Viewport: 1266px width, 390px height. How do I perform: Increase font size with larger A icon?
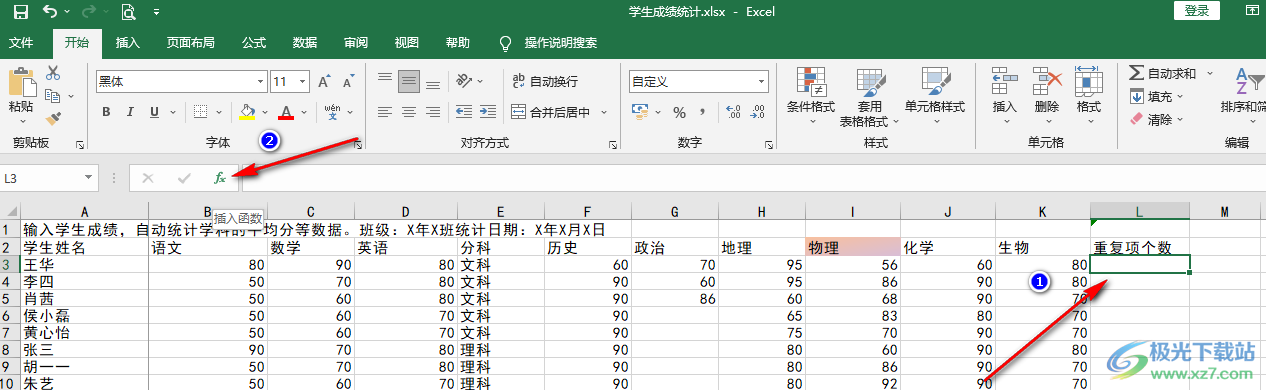pos(325,82)
